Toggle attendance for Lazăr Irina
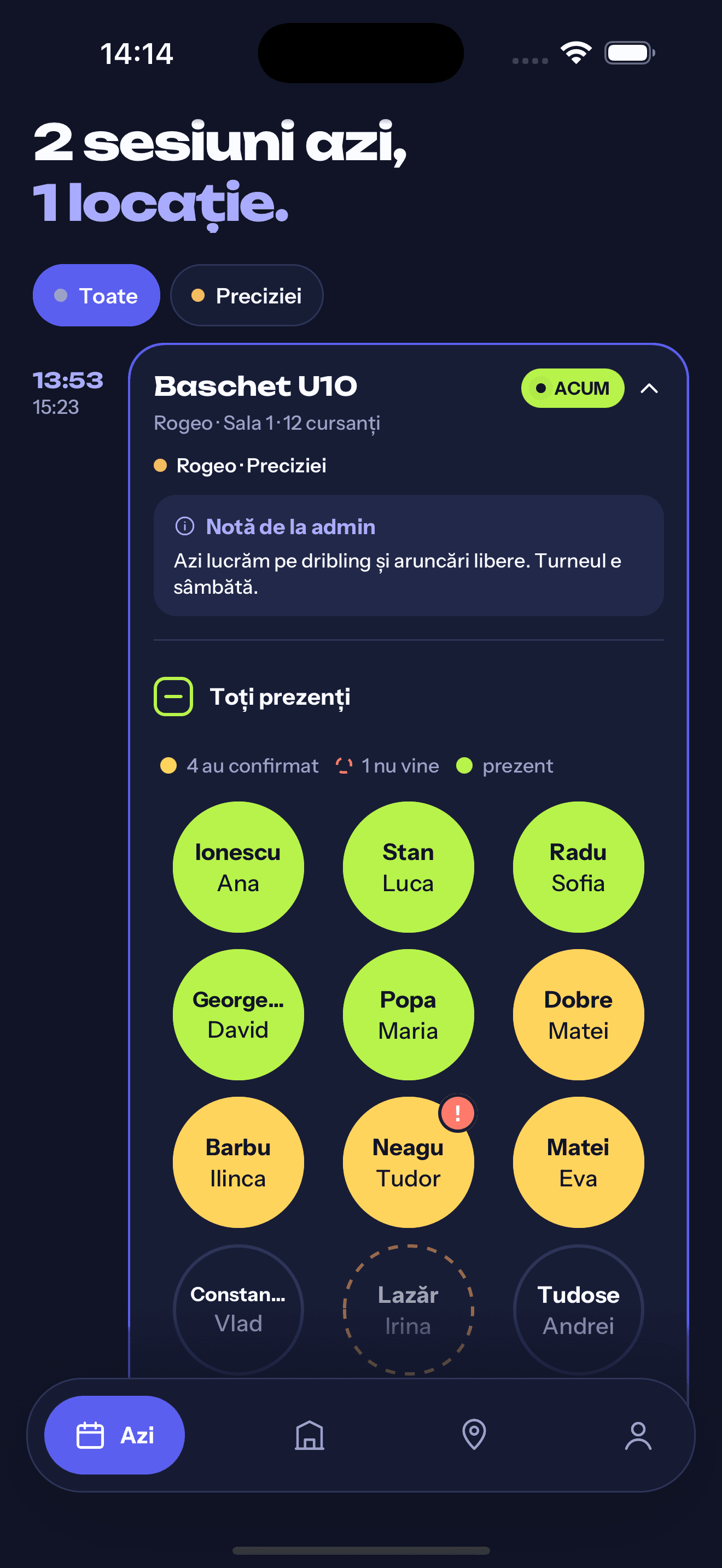722x1568 pixels. click(x=409, y=1309)
